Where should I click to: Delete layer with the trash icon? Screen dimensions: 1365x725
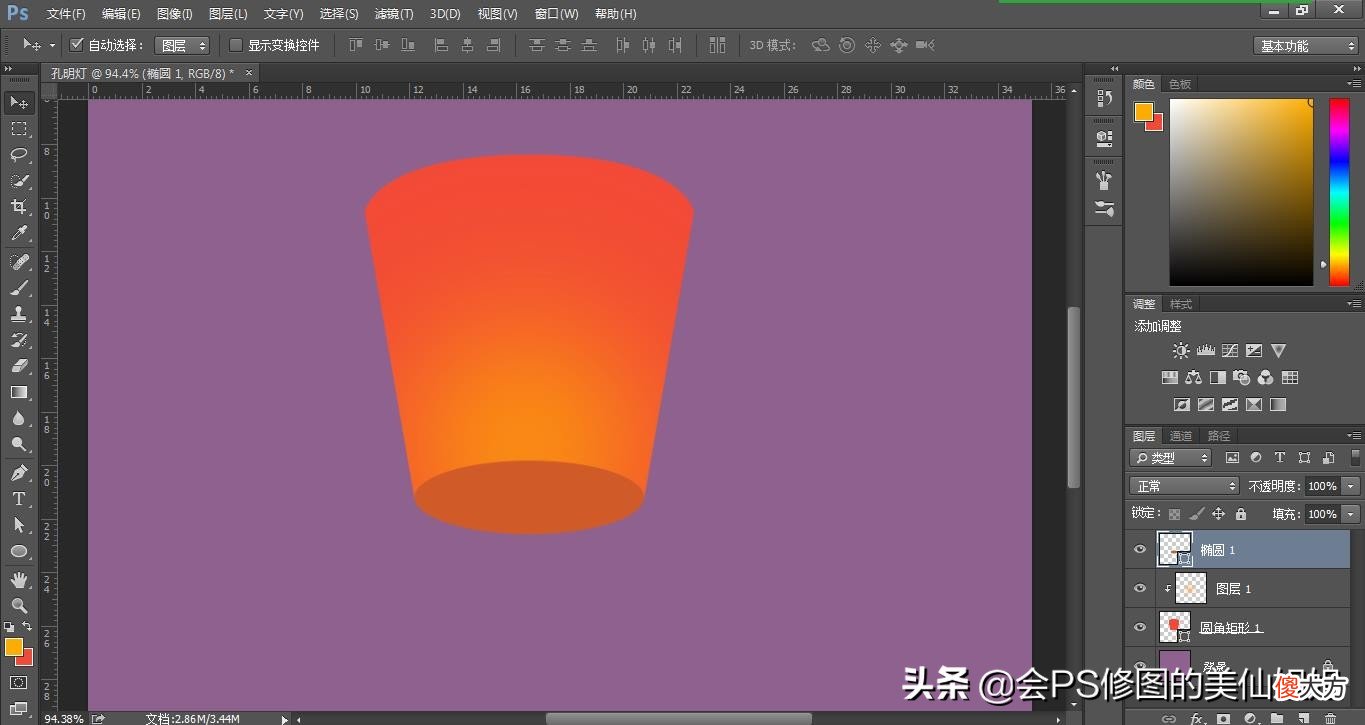1330,718
